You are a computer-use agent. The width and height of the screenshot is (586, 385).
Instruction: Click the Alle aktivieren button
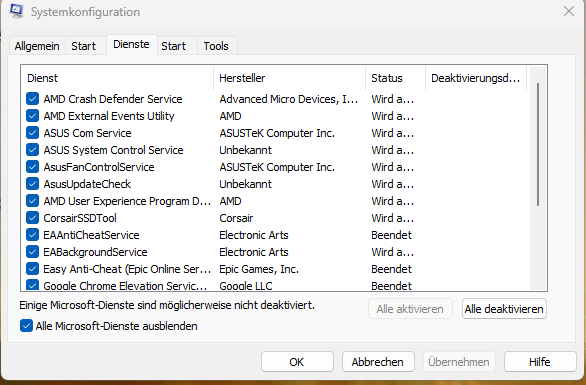click(x=410, y=309)
